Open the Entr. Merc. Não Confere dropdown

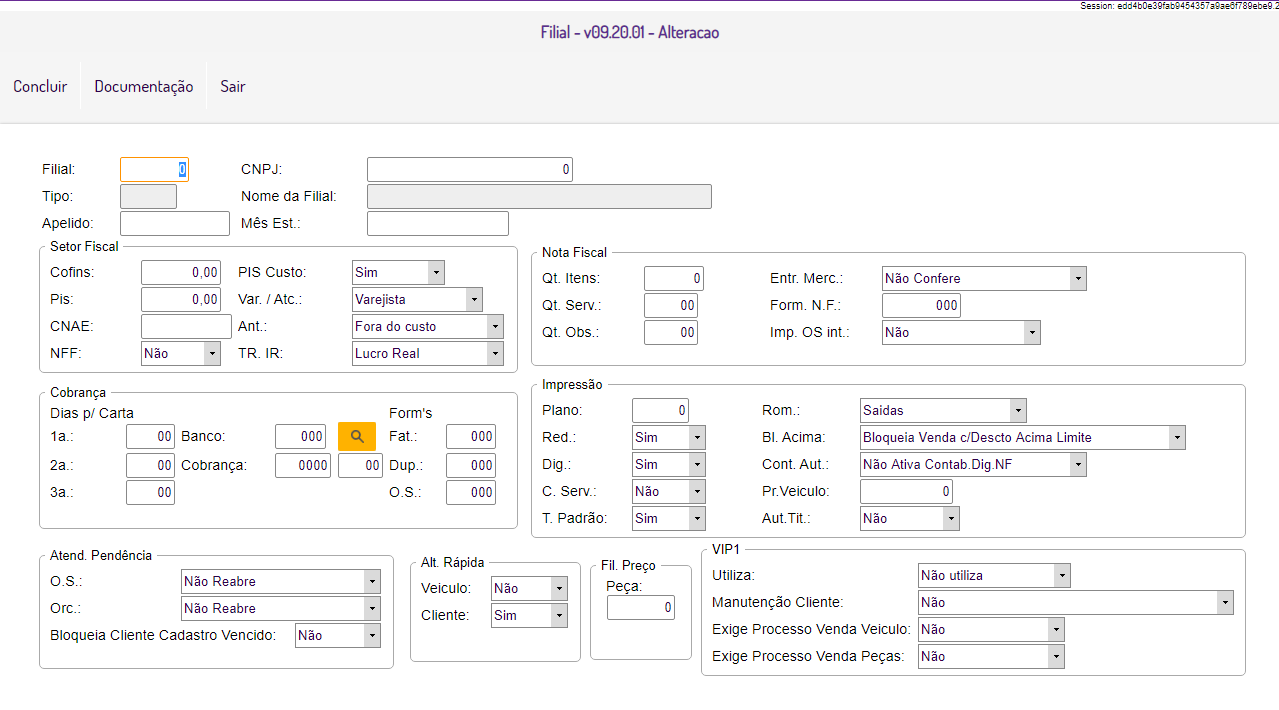point(984,278)
